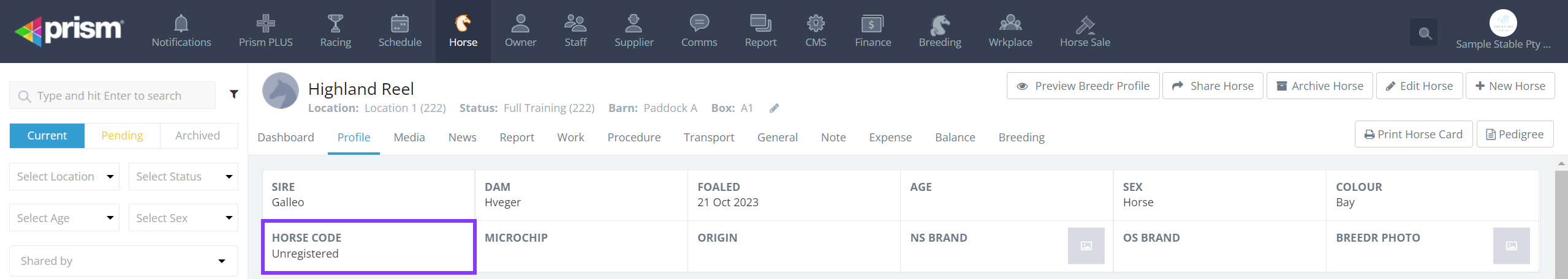Switch list to Pending horses
Image resolution: width=1568 pixels, height=279 pixels.
click(122, 136)
